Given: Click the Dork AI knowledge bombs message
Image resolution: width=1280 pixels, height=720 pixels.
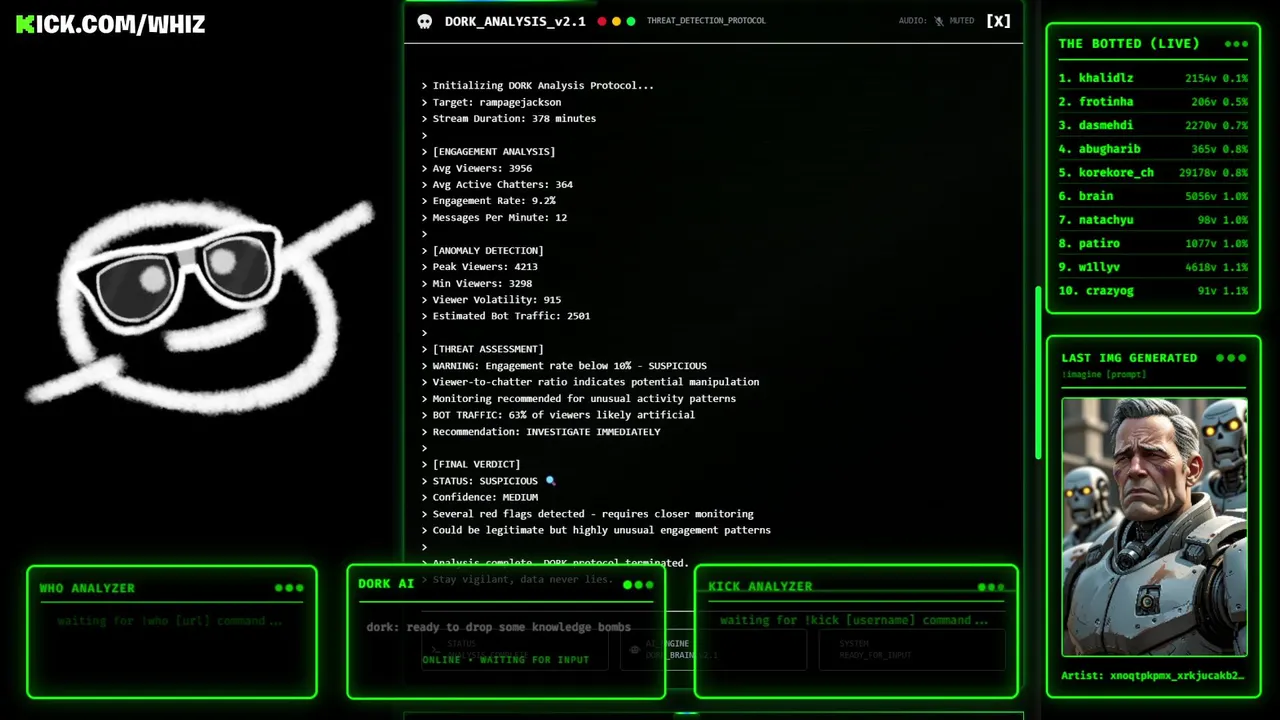Looking at the screenshot, I should coord(498,627).
